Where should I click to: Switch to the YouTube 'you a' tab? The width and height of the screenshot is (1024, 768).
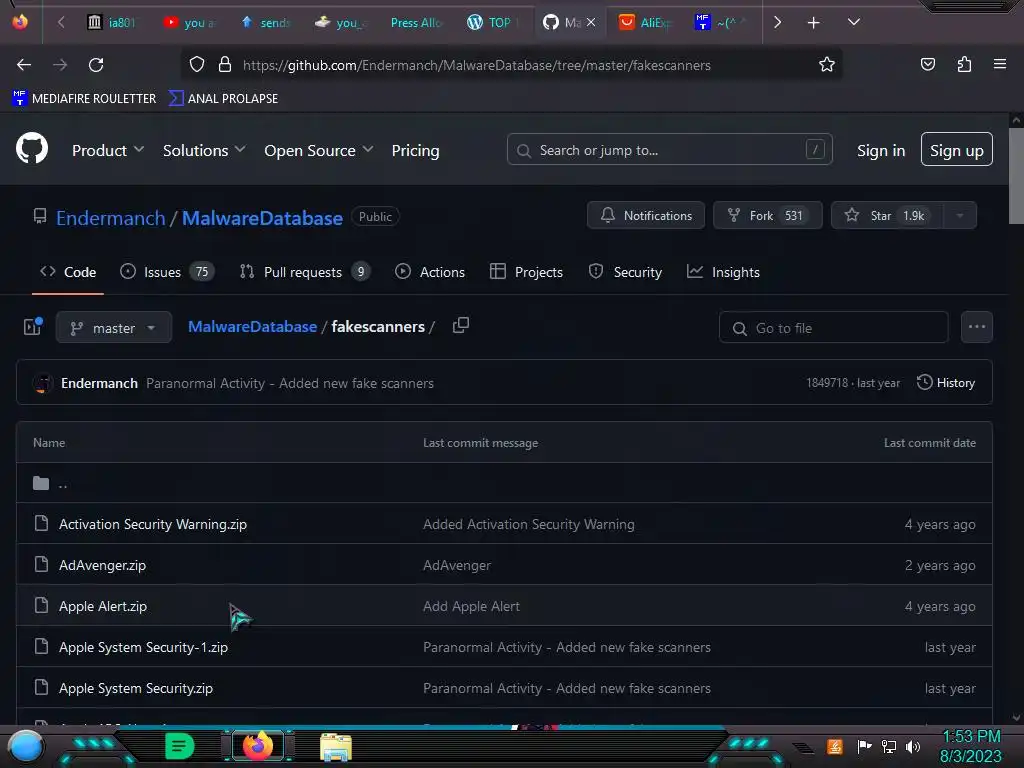(x=189, y=22)
